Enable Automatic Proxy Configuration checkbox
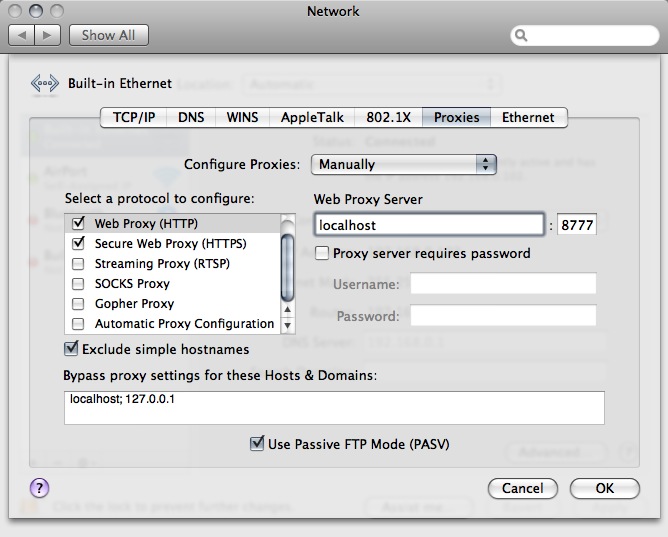 click(x=78, y=324)
